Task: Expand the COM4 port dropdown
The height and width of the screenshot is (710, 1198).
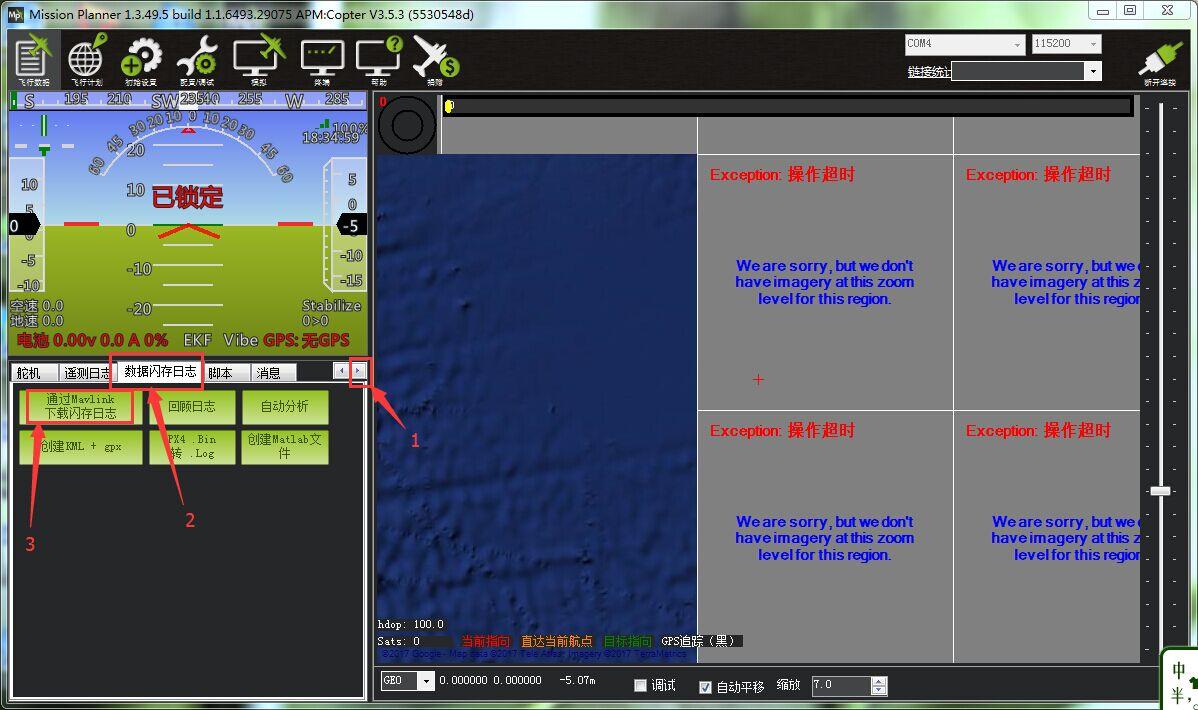Action: (1017, 44)
